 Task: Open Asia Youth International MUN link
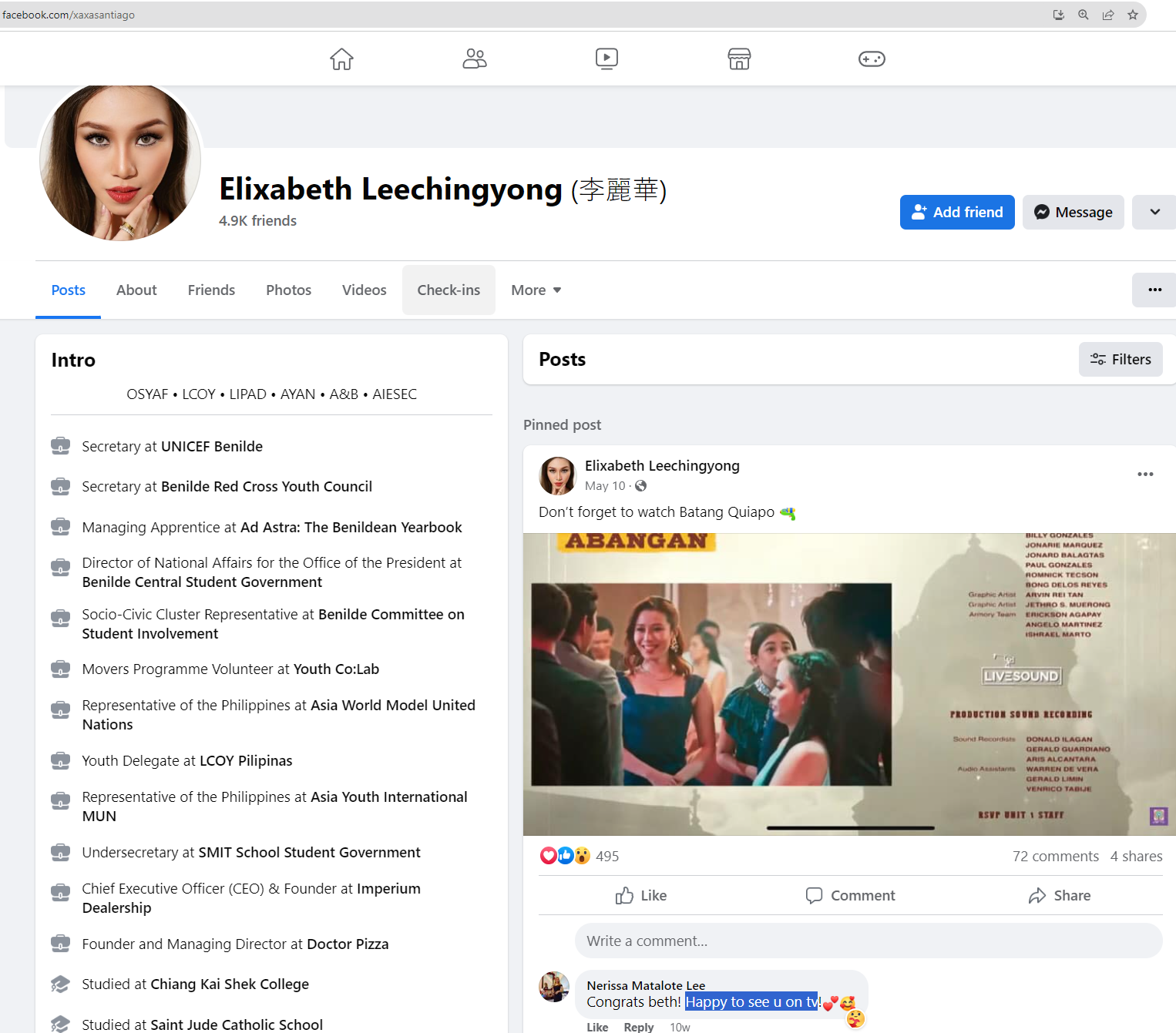(275, 807)
